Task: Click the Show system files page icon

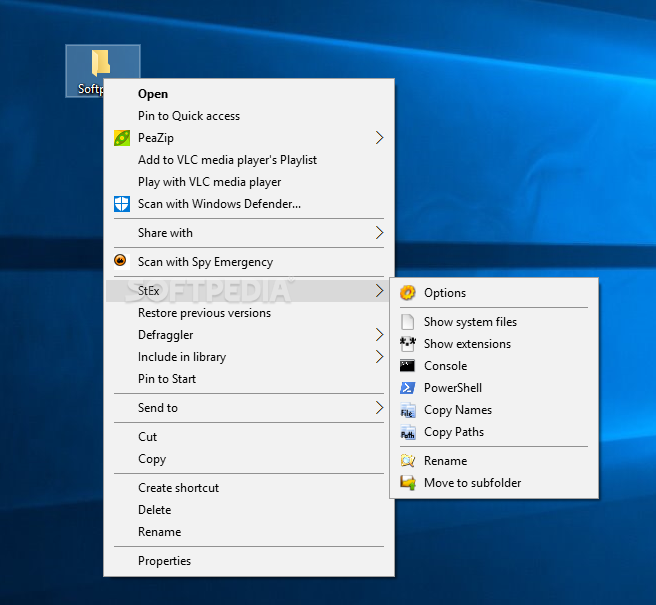Action: 407,322
